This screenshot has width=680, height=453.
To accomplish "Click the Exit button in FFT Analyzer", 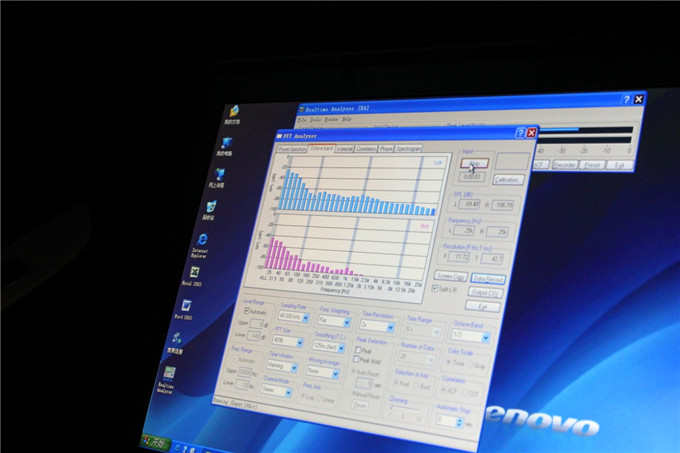I will click(x=482, y=306).
